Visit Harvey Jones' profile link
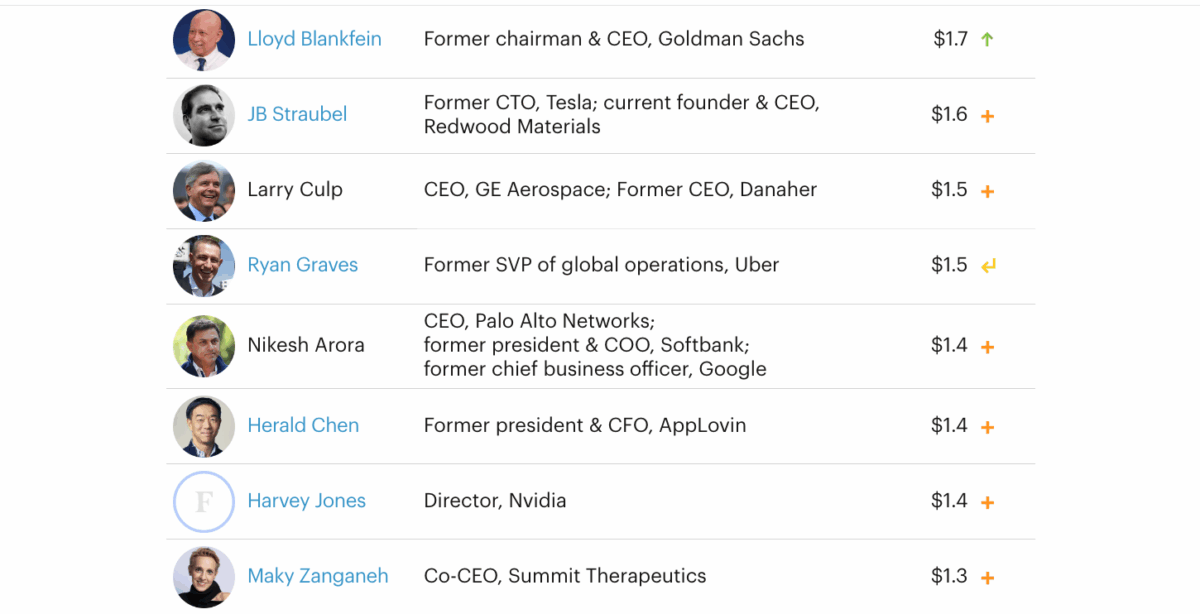Image resolution: width=1200 pixels, height=614 pixels. [306, 501]
